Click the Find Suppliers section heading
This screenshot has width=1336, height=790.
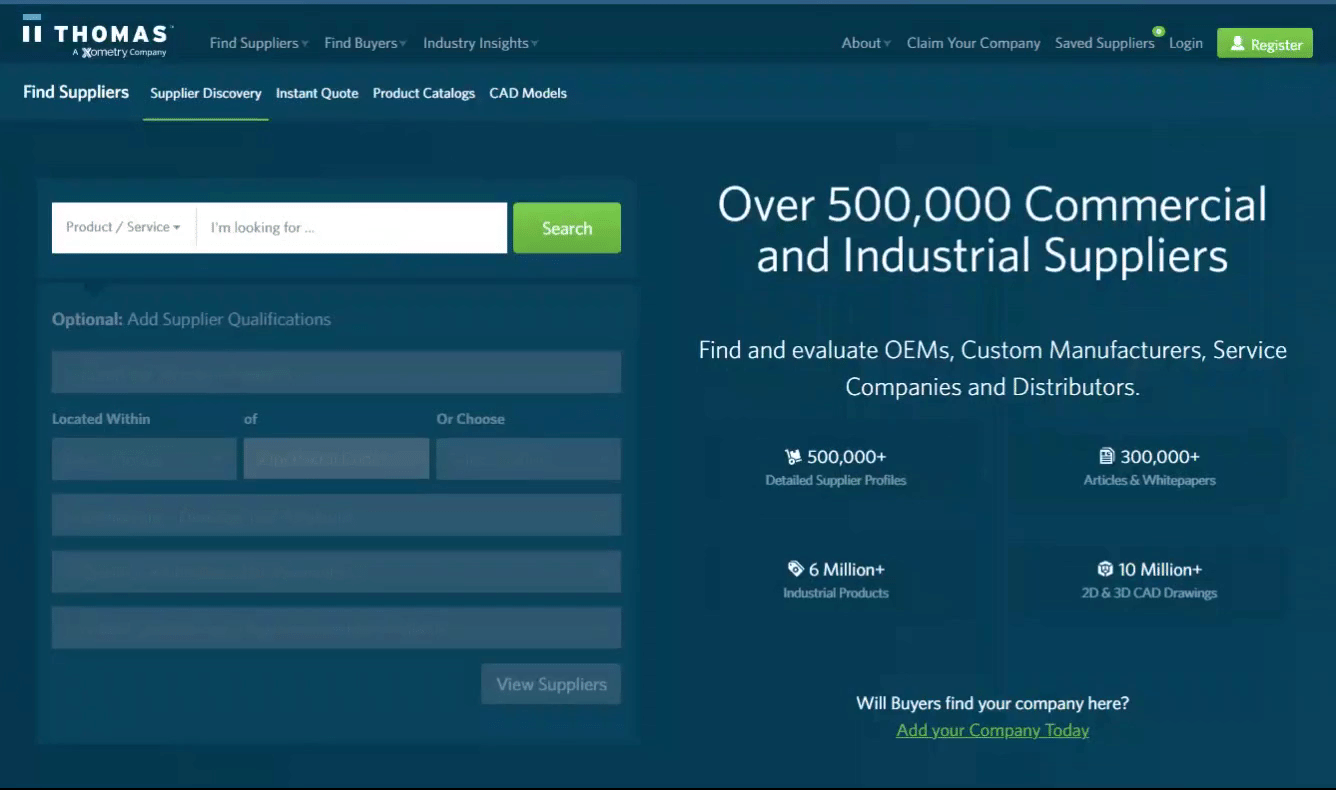(76, 92)
